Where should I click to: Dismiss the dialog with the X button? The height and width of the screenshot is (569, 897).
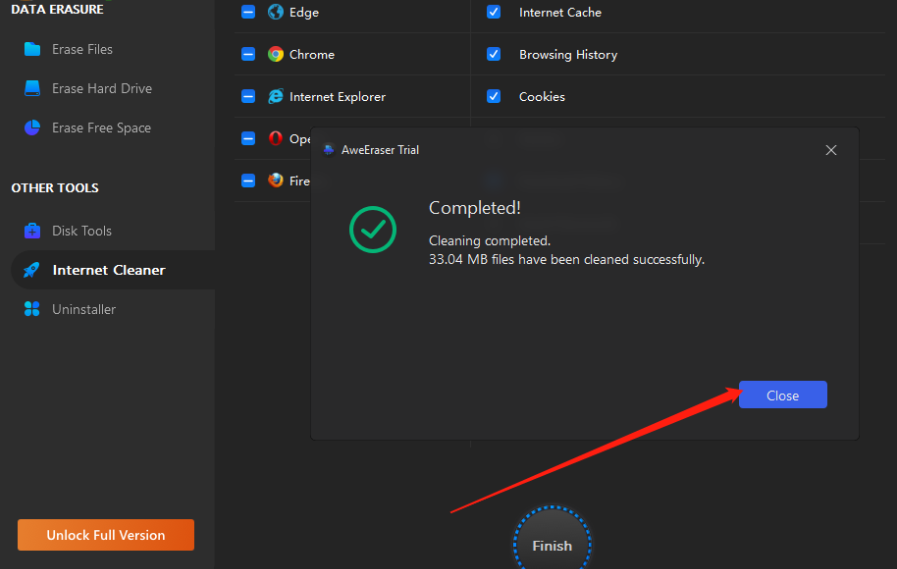(x=831, y=150)
